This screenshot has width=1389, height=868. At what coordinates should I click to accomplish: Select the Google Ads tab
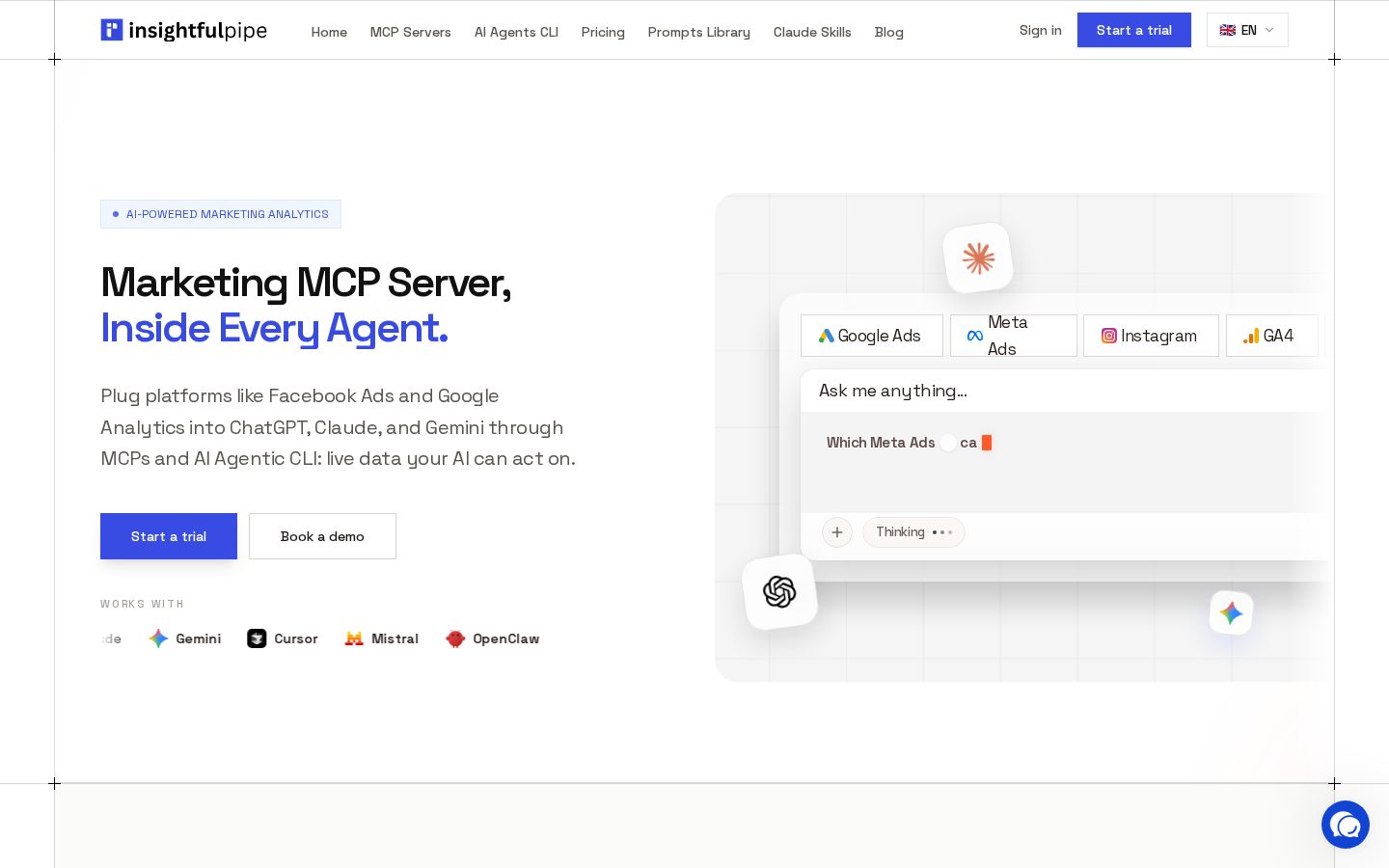(x=872, y=336)
